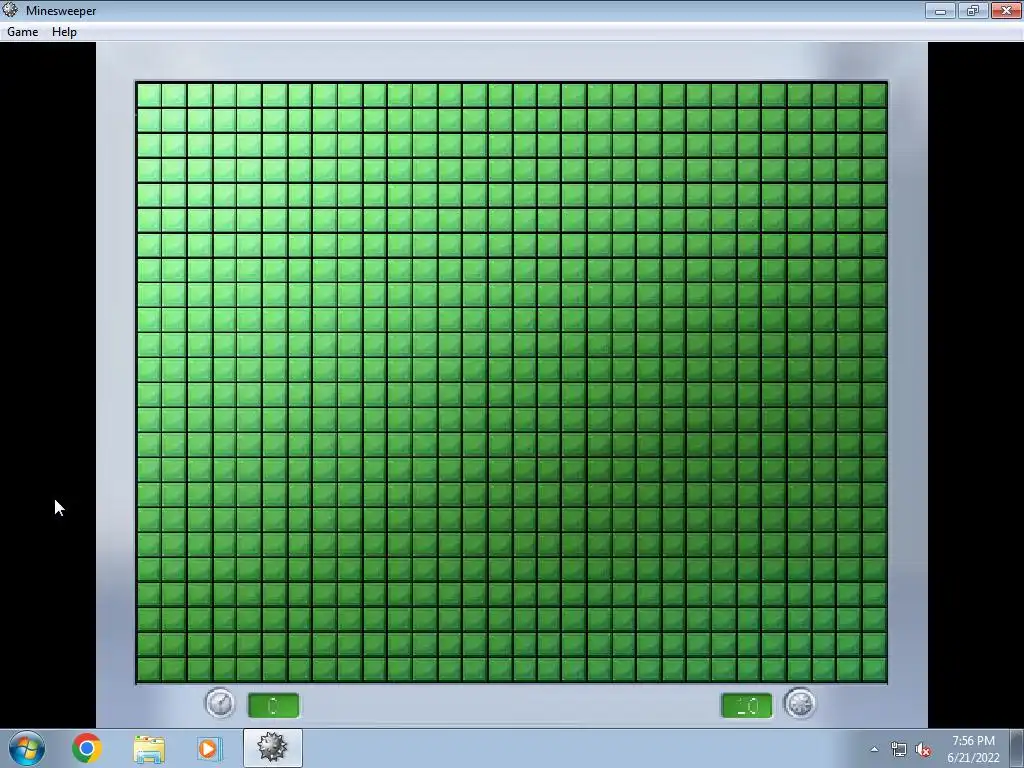Click the muted volume tray icon
The height and width of the screenshot is (768, 1024).
pos(923,750)
